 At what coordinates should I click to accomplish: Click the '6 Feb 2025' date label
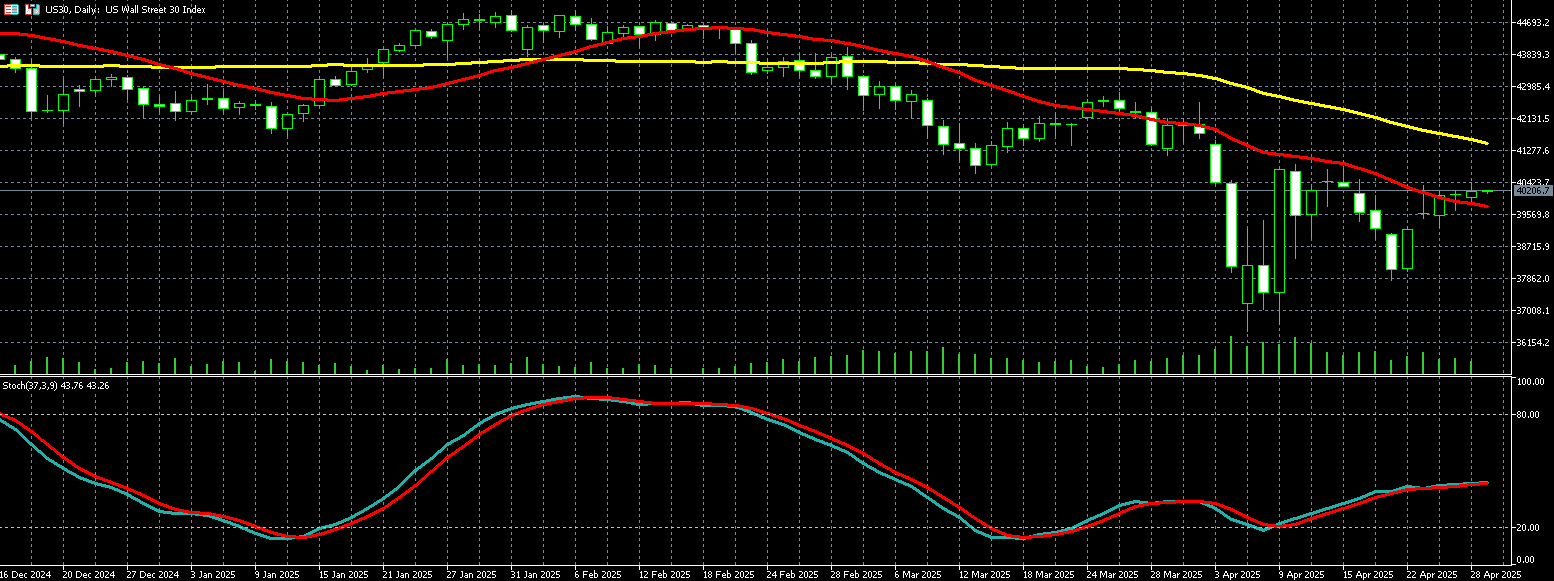pyautogui.click(x=598, y=575)
